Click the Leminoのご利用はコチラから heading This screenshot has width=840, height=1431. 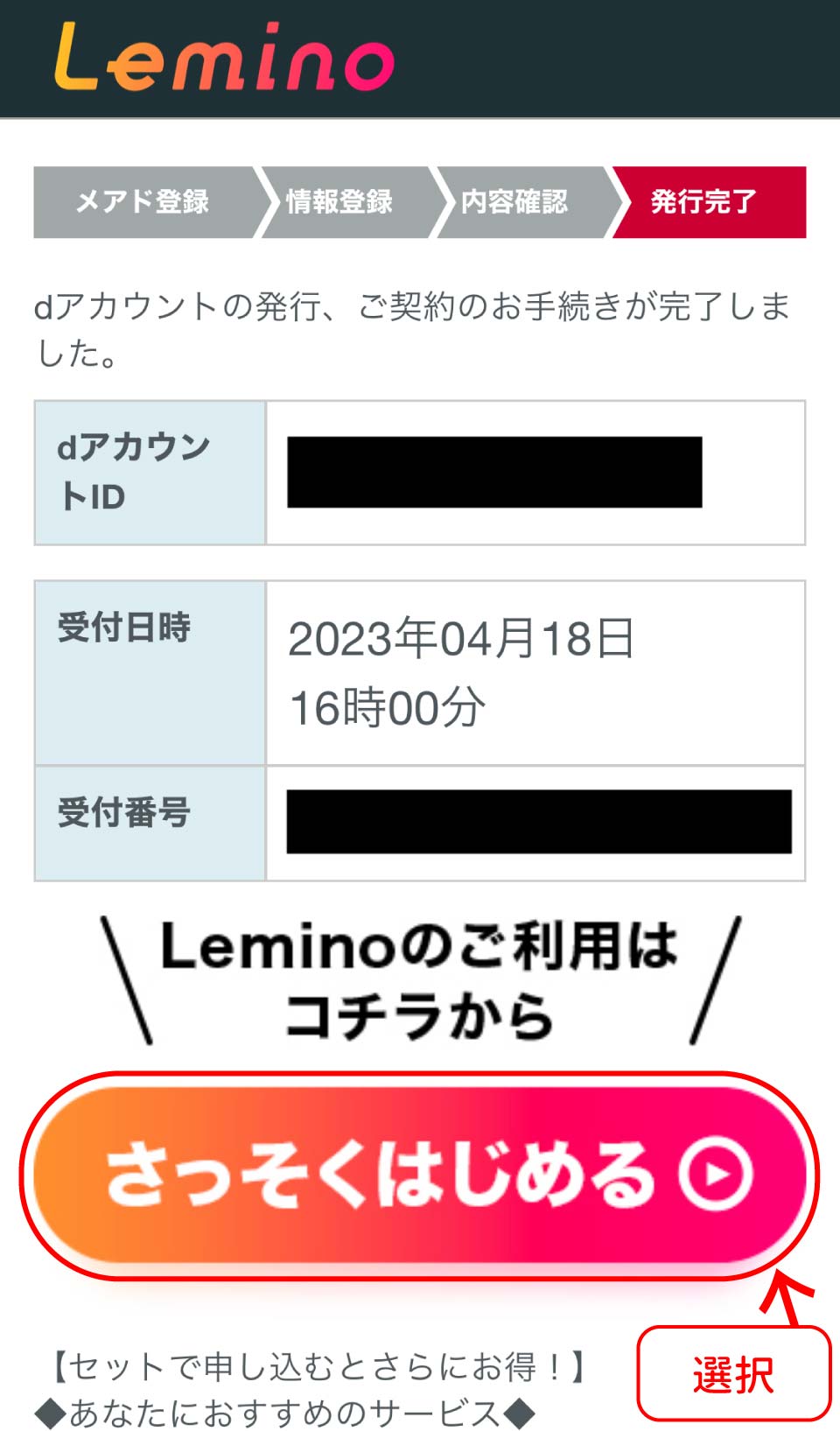[x=420, y=980]
